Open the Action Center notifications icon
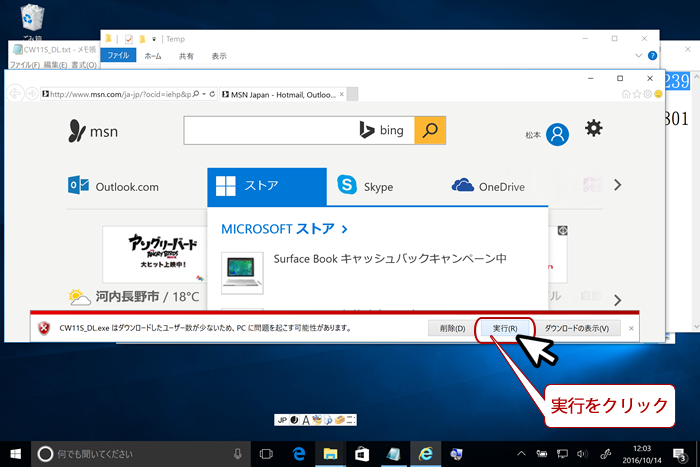This screenshot has height=467, width=700. [680, 454]
